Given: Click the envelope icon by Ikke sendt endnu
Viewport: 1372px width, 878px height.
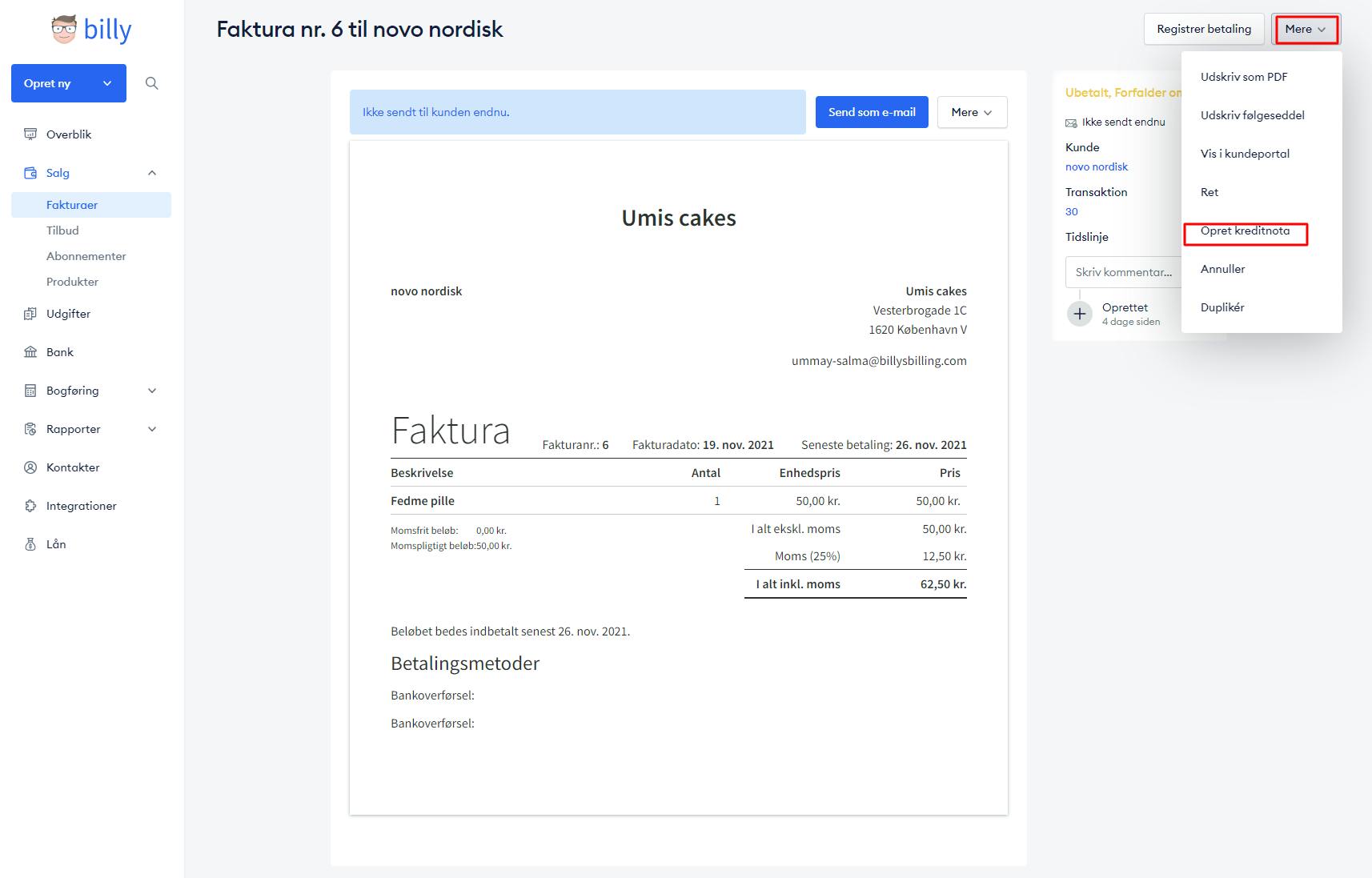Looking at the screenshot, I should 1071,122.
